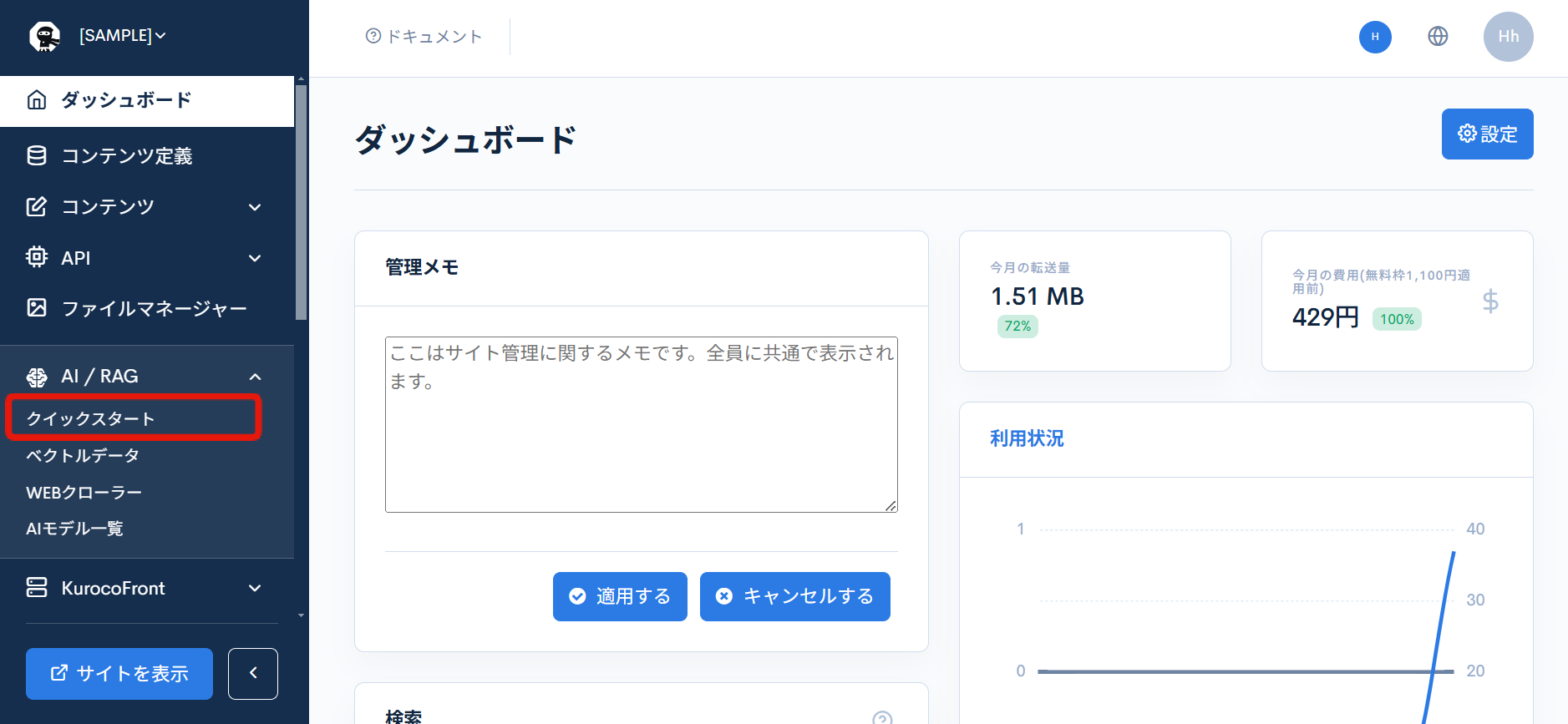
Task: Click the edit icon beside コンテンツ
Action: [37, 206]
